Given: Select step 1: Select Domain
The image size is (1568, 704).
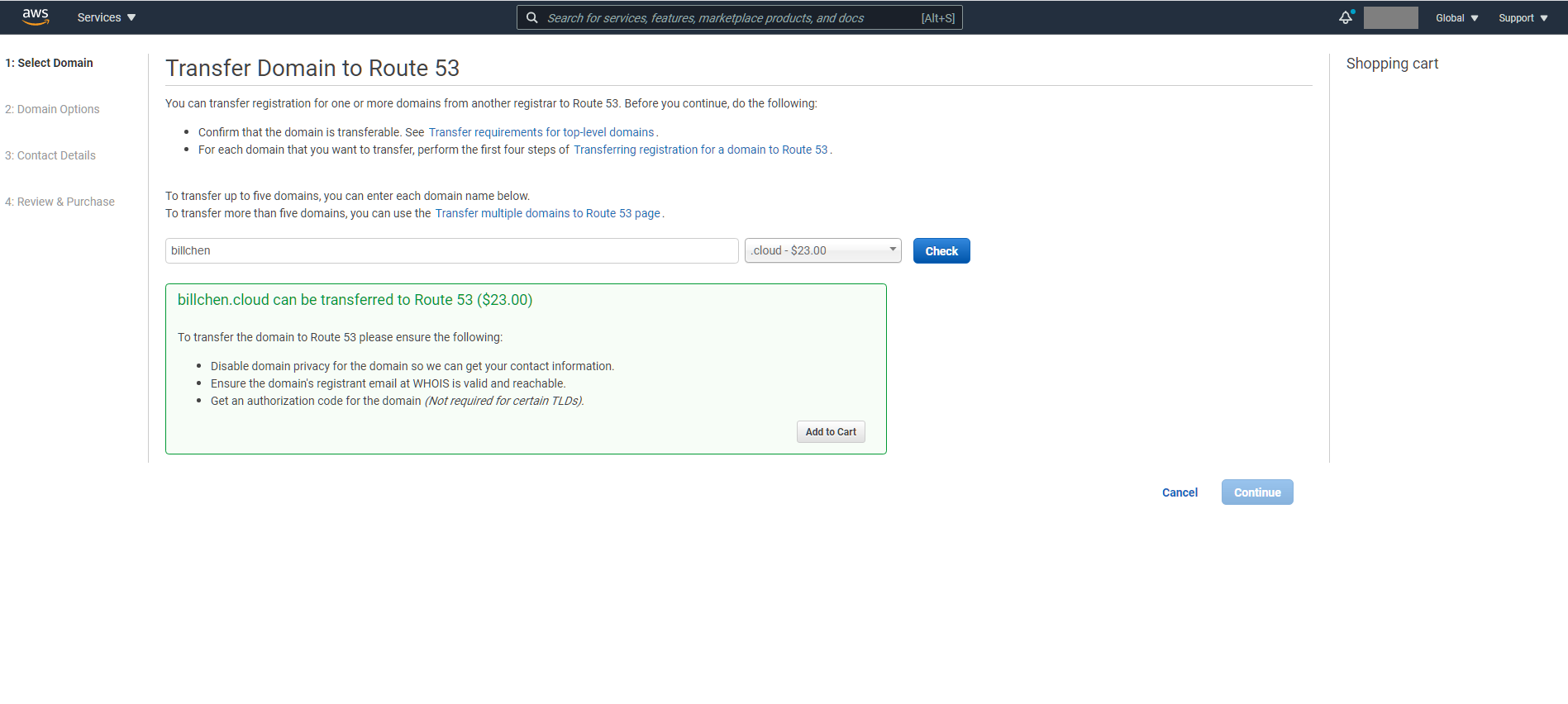Looking at the screenshot, I should [49, 63].
